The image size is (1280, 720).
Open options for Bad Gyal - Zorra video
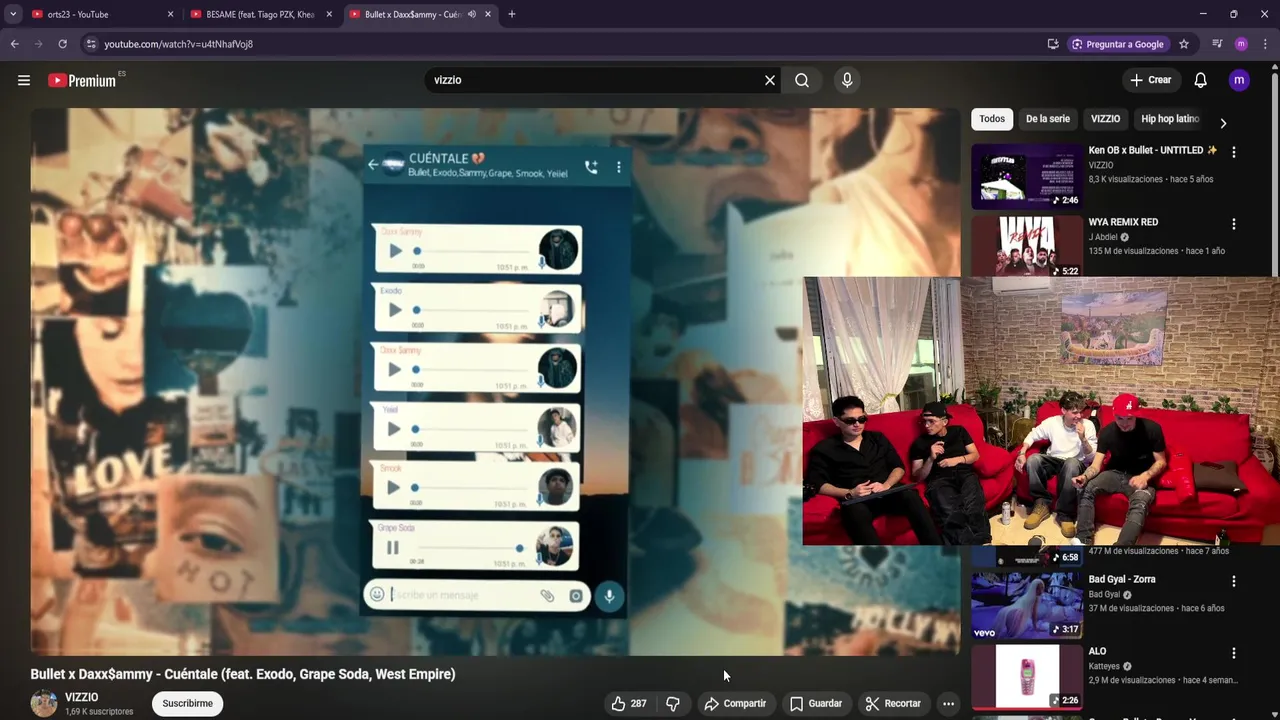click(1233, 581)
